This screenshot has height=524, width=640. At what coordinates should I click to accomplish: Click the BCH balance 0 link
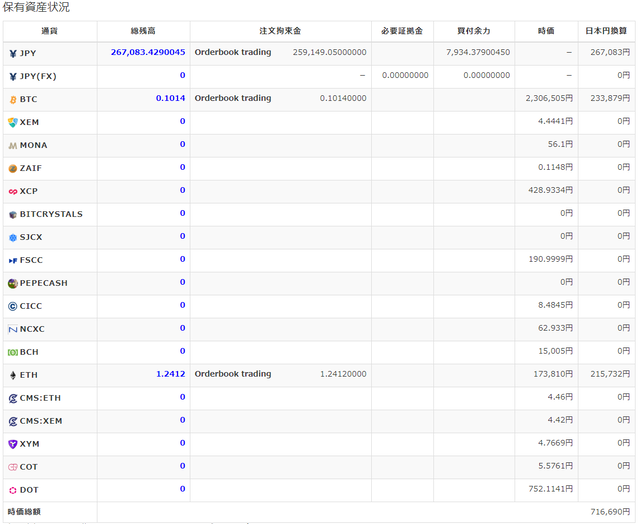coord(182,351)
